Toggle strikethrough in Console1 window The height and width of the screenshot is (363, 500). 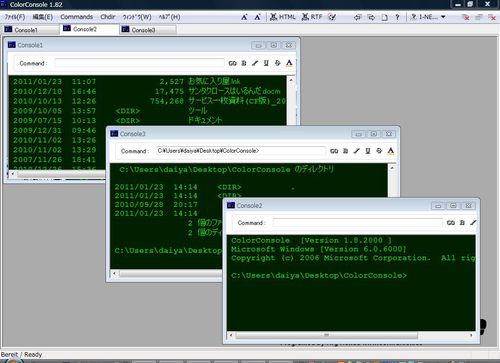tap(277, 63)
